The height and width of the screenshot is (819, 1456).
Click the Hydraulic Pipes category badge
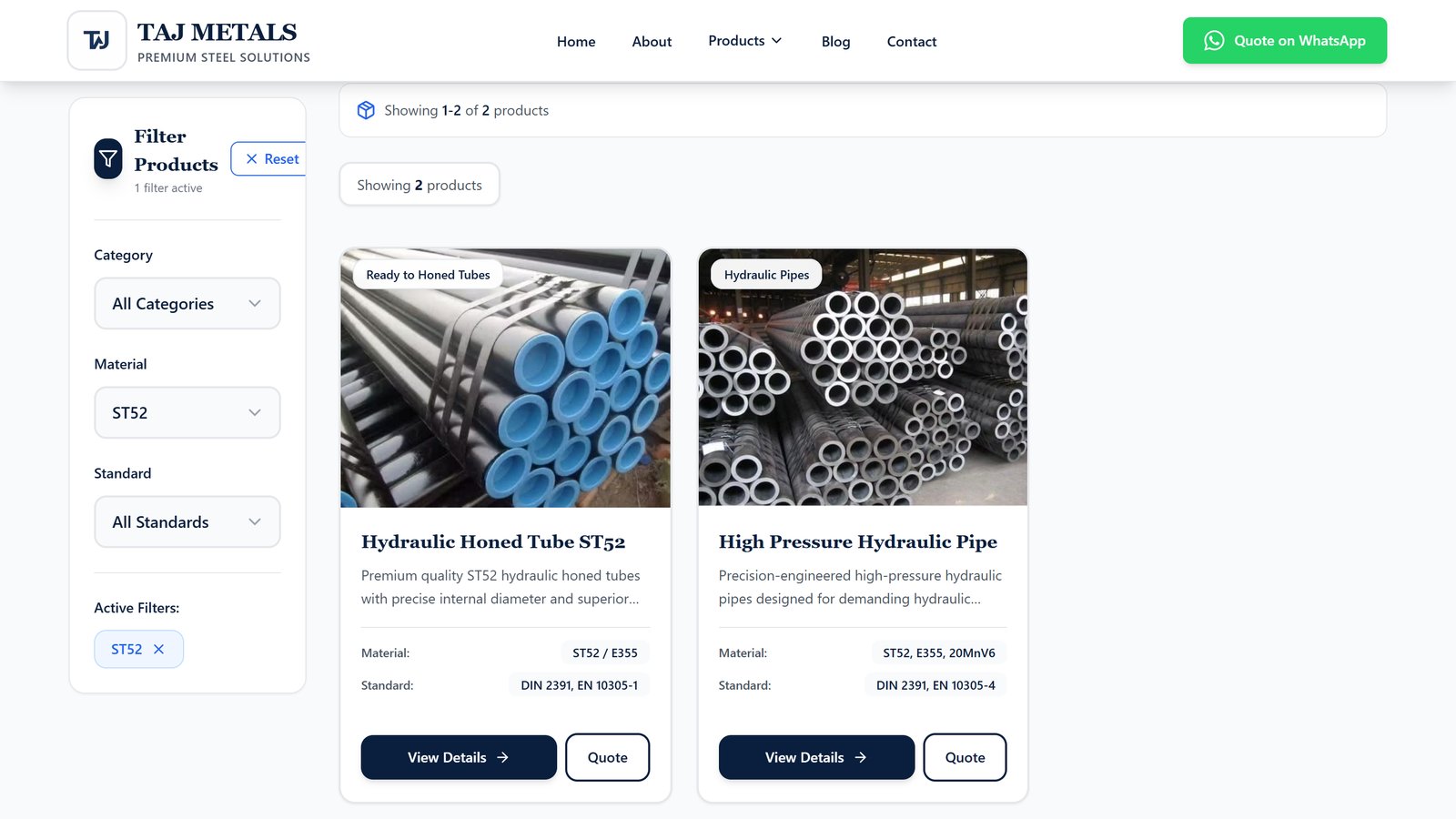point(766,275)
